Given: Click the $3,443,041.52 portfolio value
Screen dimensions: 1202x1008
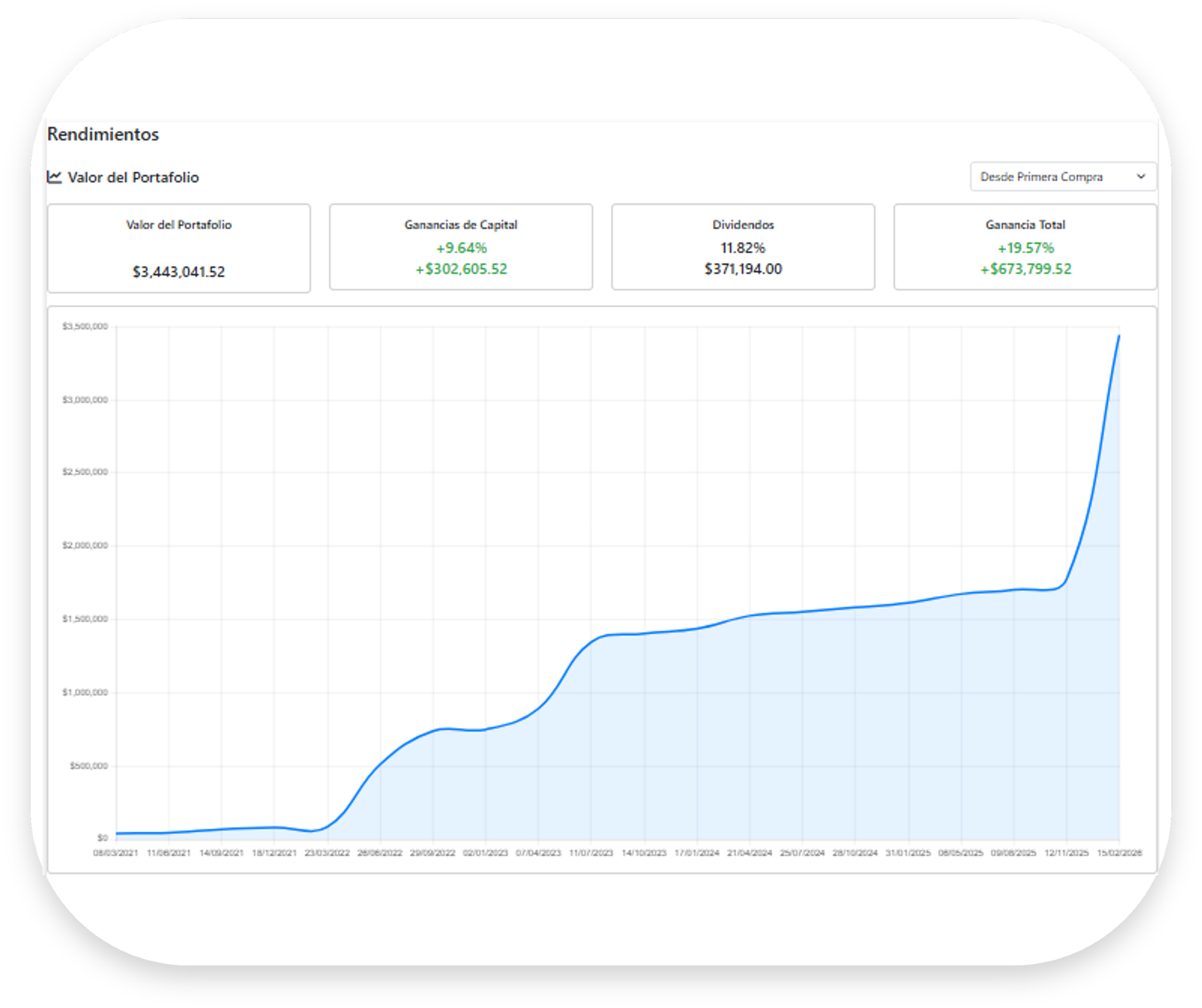Looking at the screenshot, I should (x=178, y=271).
